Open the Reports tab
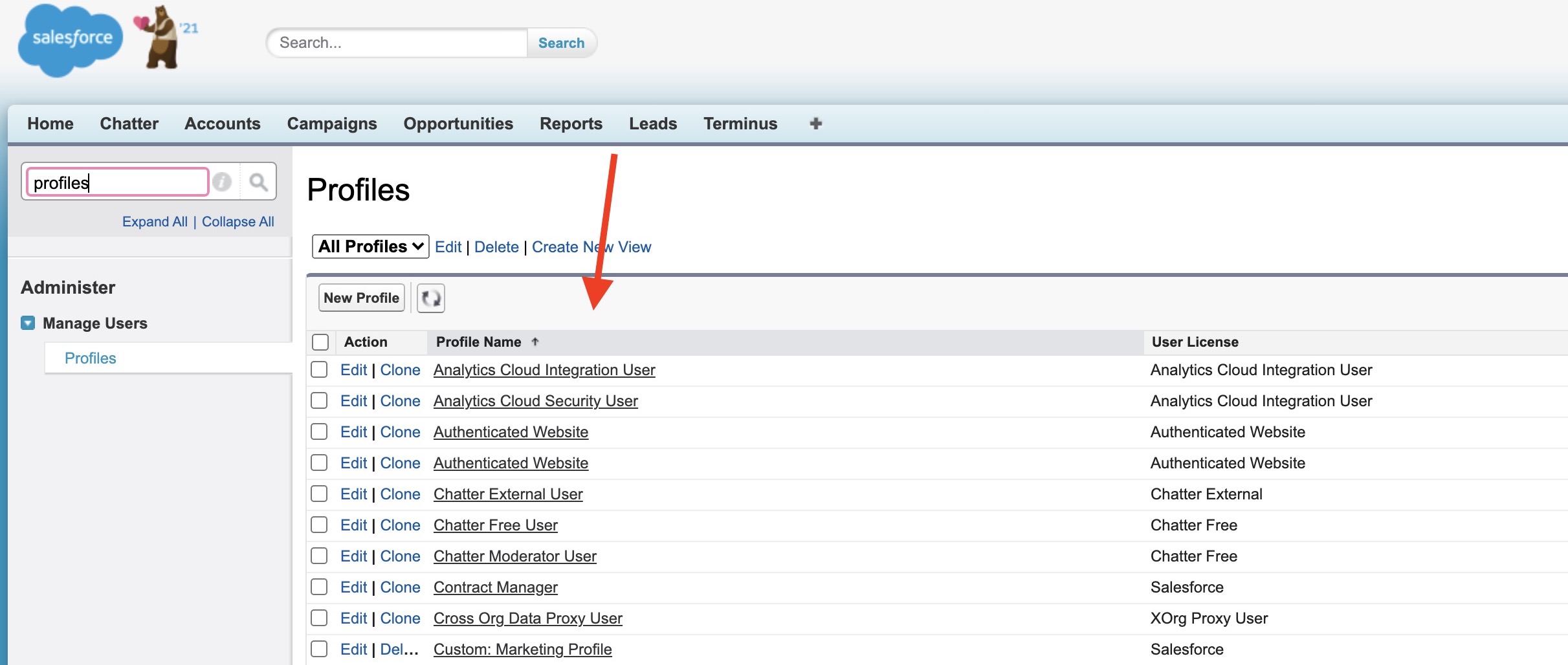The height and width of the screenshot is (665, 1568). (571, 124)
